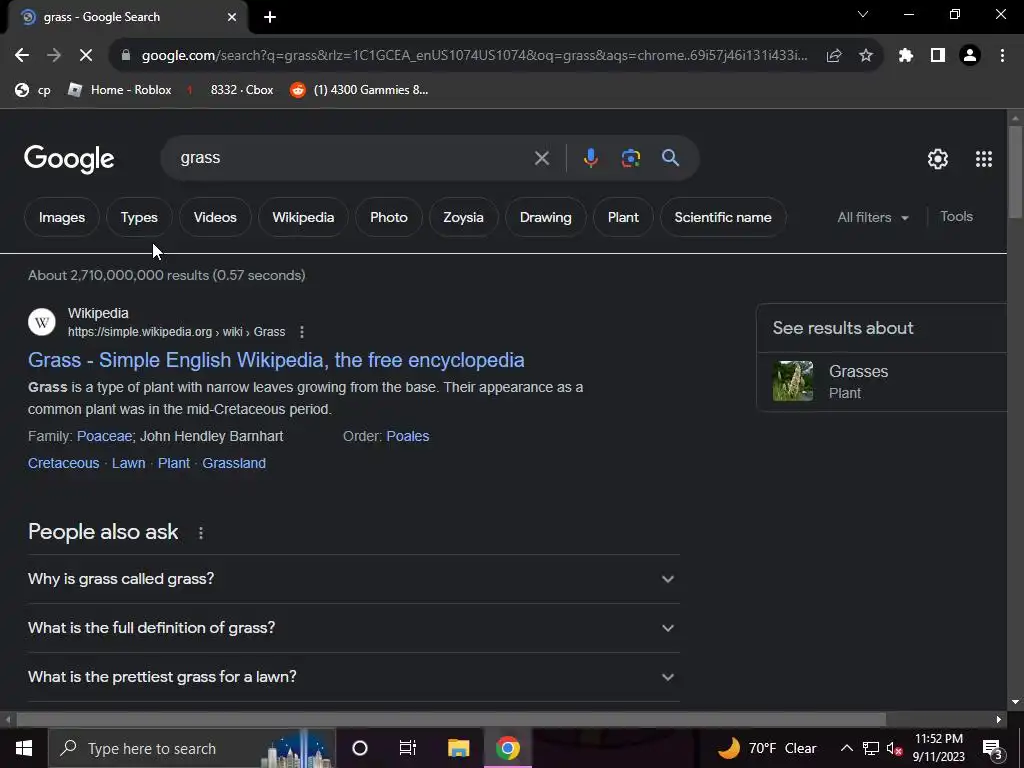1024x768 pixels.
Task: Submit search with magnifier icon
Action: 670,158
